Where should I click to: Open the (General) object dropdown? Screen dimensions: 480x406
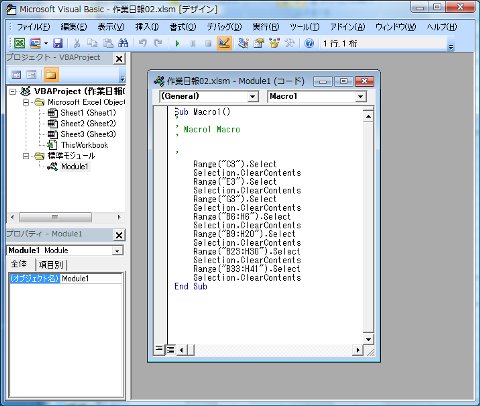[252, 97]
